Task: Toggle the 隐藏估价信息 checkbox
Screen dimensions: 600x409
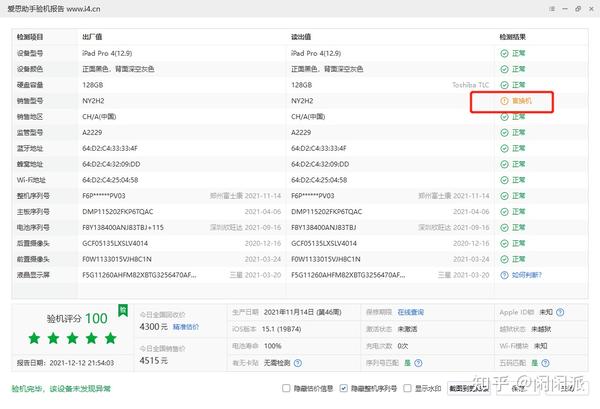Action: tap(286, 388)
